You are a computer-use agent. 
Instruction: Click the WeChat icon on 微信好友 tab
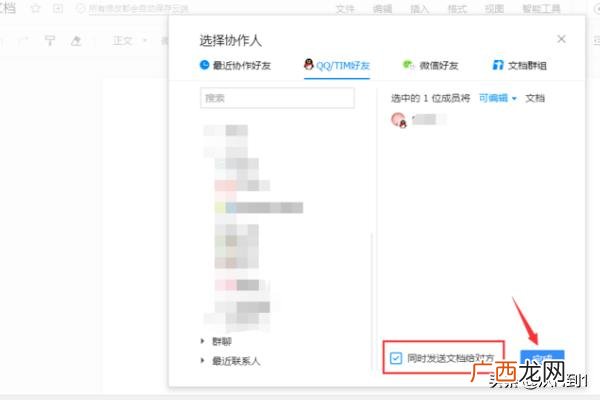[408, 65]
